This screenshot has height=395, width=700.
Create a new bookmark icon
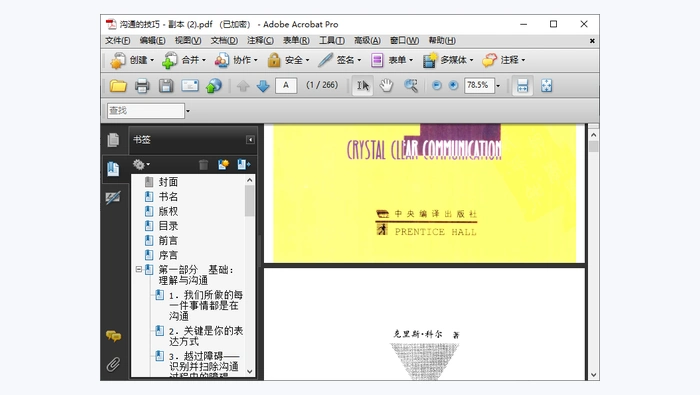223,165
